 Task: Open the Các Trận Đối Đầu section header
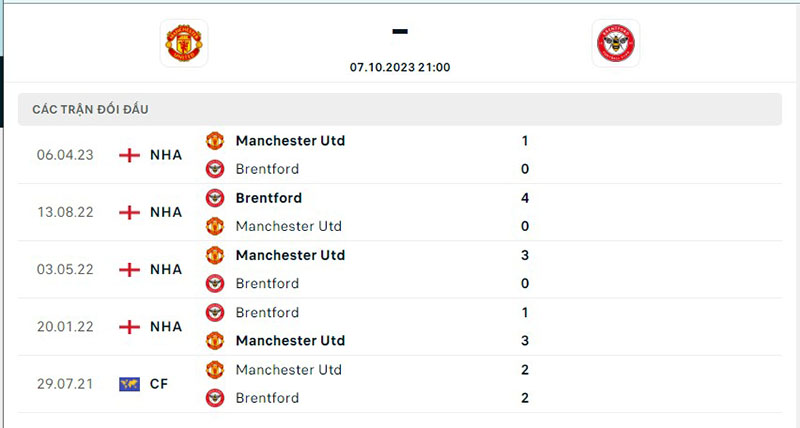[x=90, y=109]
